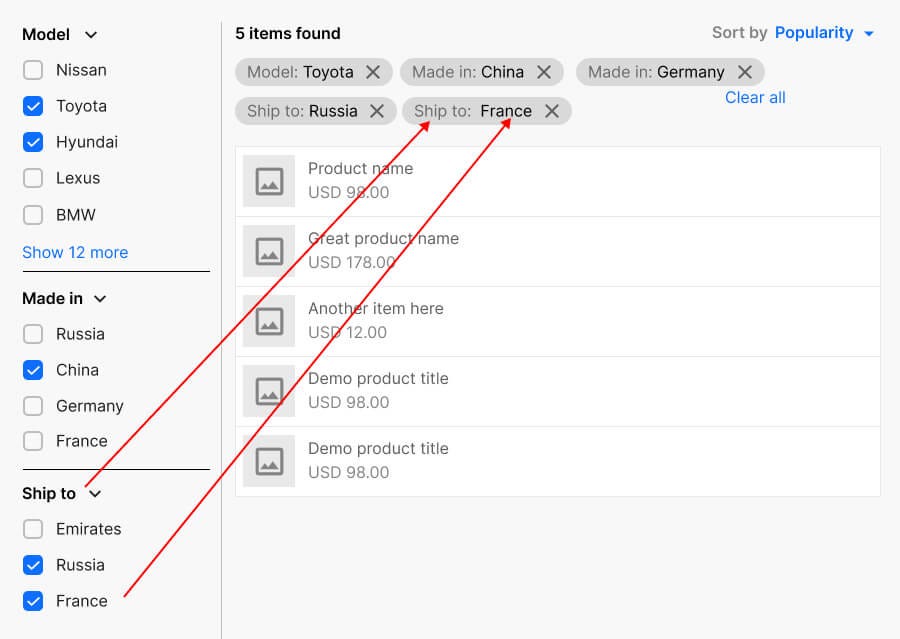Remove the Model: Toyota filter chip

coord(373,72)
